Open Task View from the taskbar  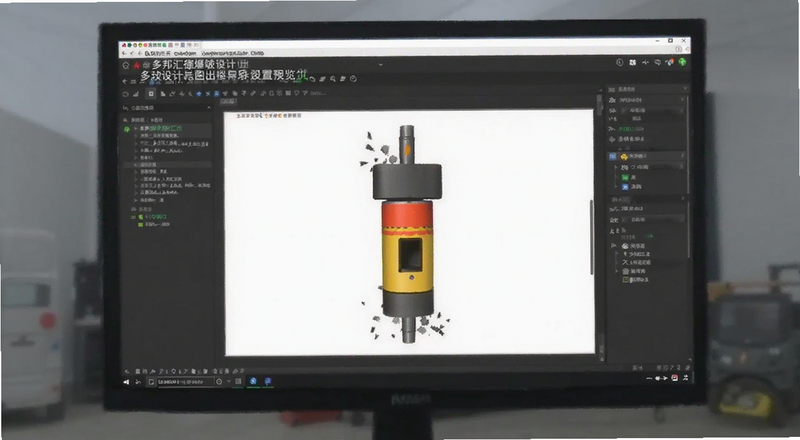coord(238,382)
